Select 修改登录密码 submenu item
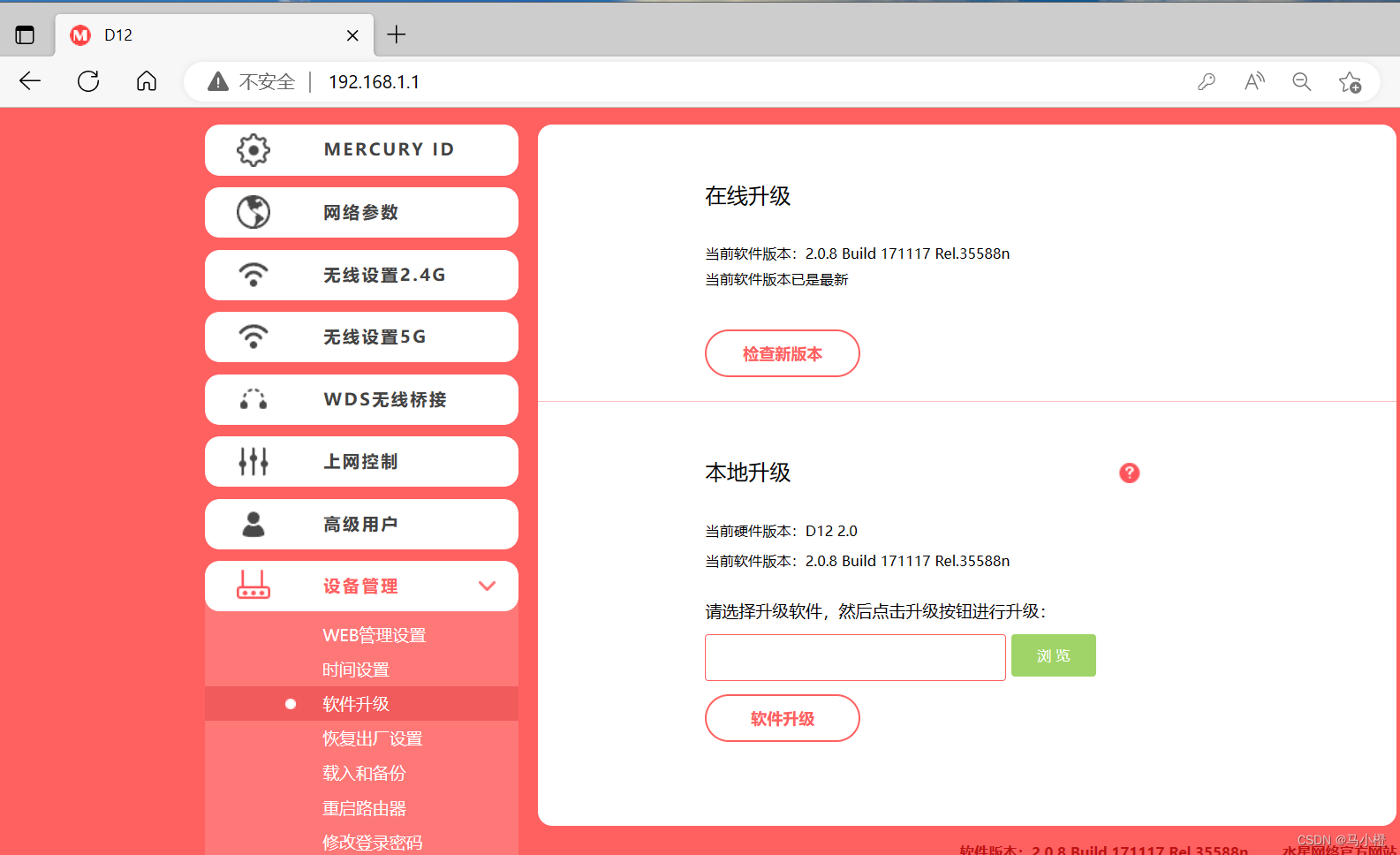 pos(373,843)
